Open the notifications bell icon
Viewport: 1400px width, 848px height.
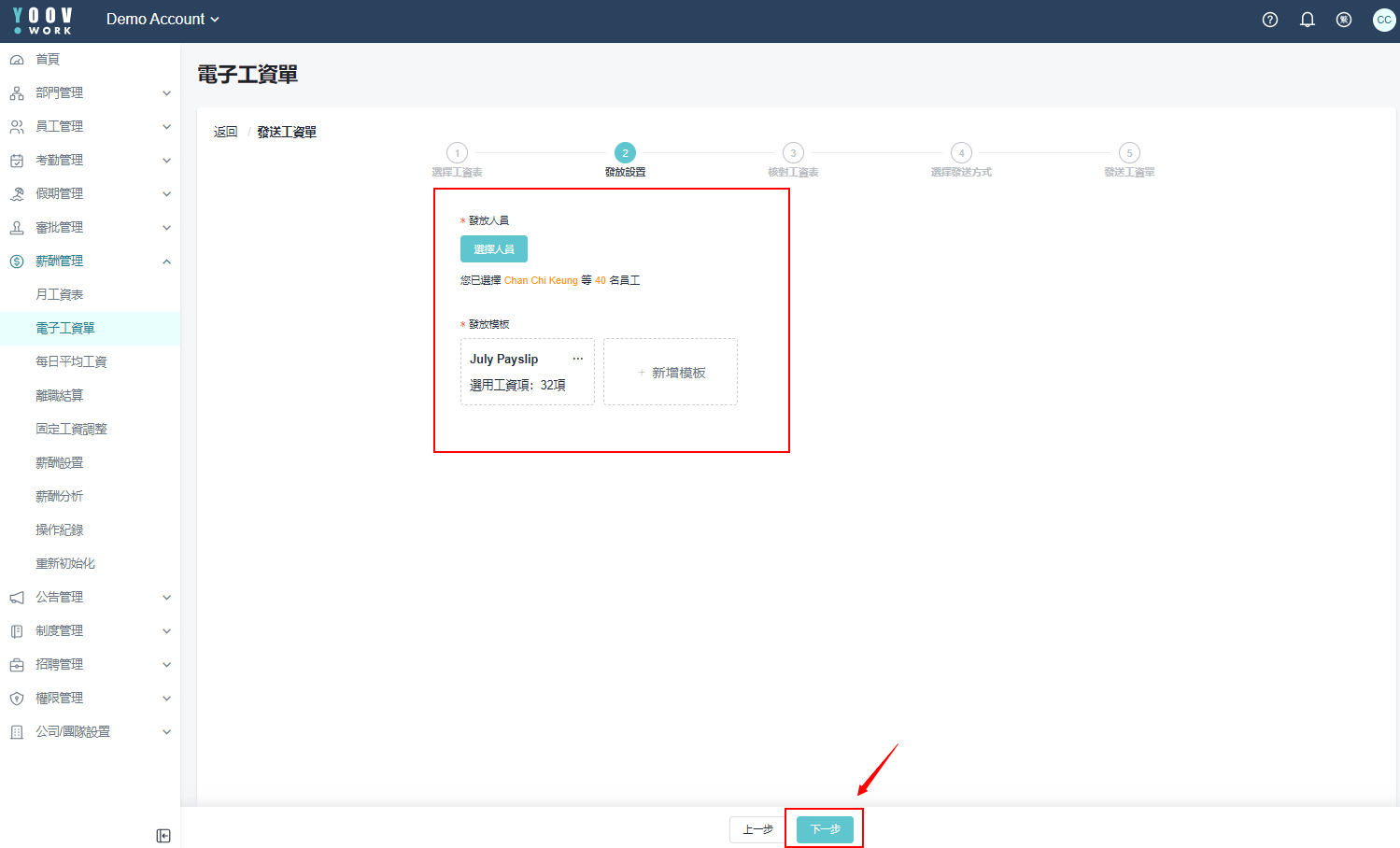1307,20
